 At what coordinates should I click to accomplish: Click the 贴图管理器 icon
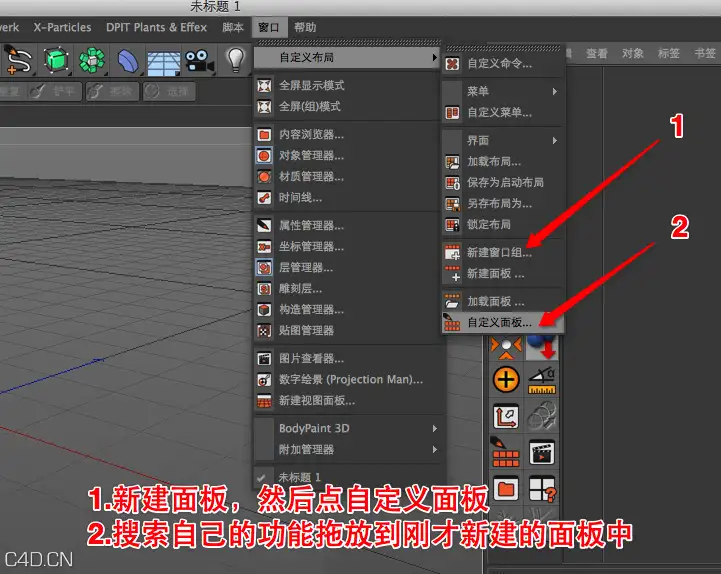tap(264, 331)
